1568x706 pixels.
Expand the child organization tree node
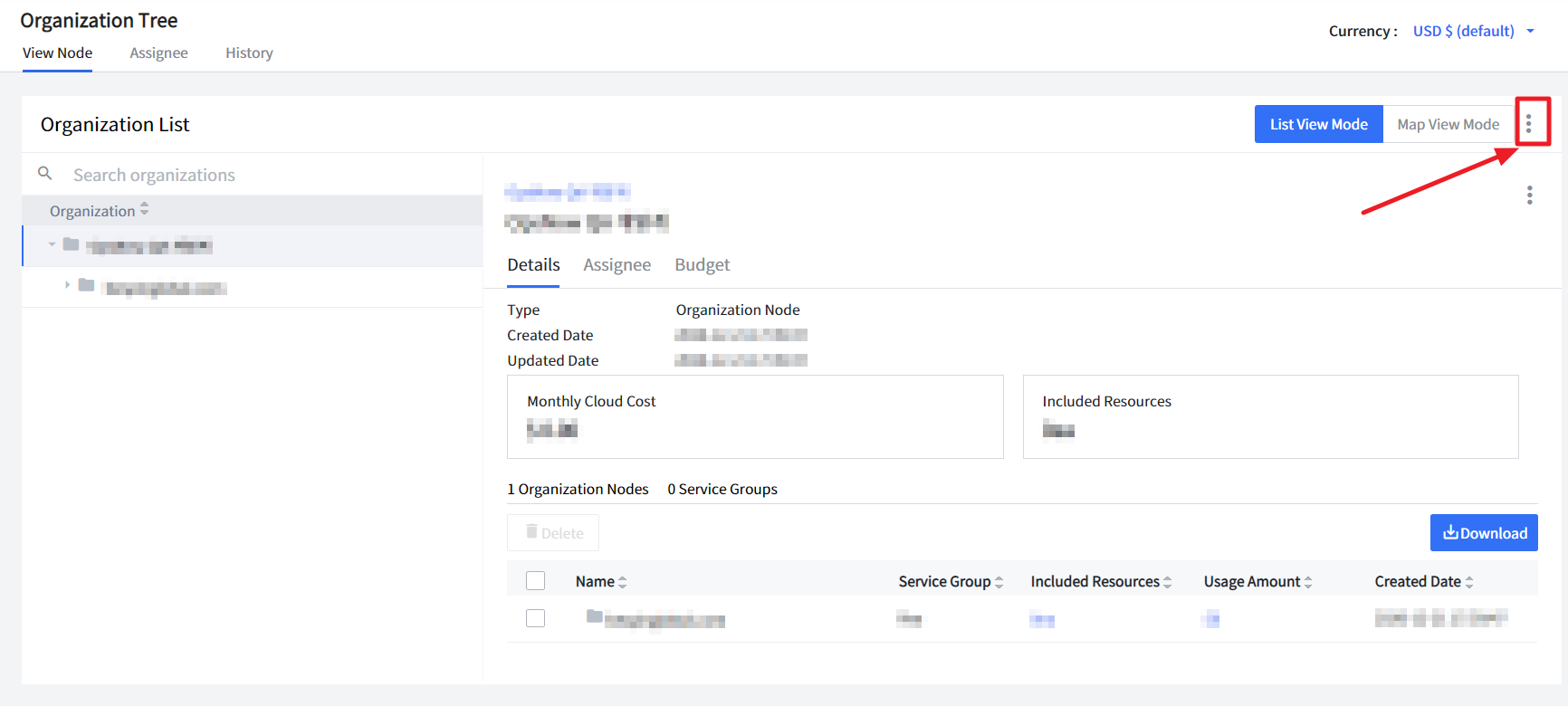[67, 285]
